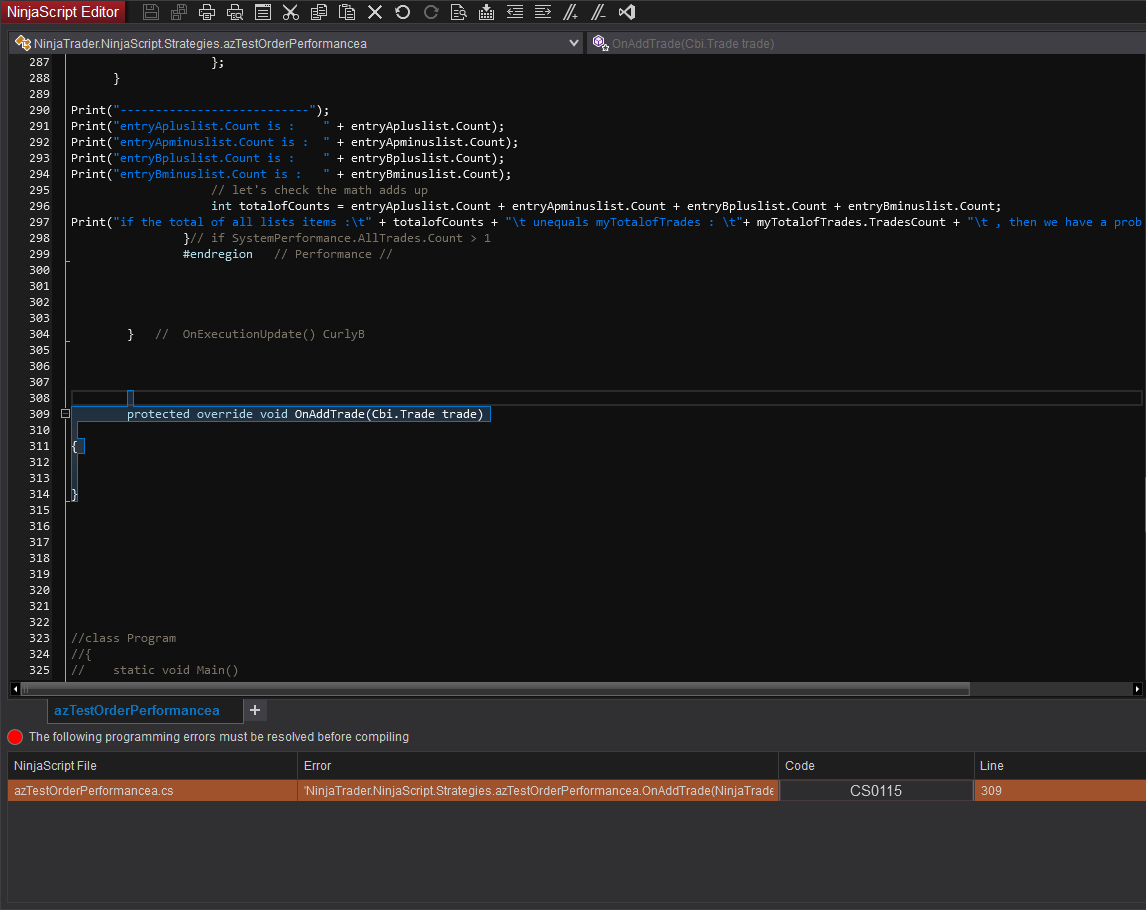Viewport: 1146px width, 910px height.
Task: Open the OnAddTrade member dropdown
Action: [865, 43]
